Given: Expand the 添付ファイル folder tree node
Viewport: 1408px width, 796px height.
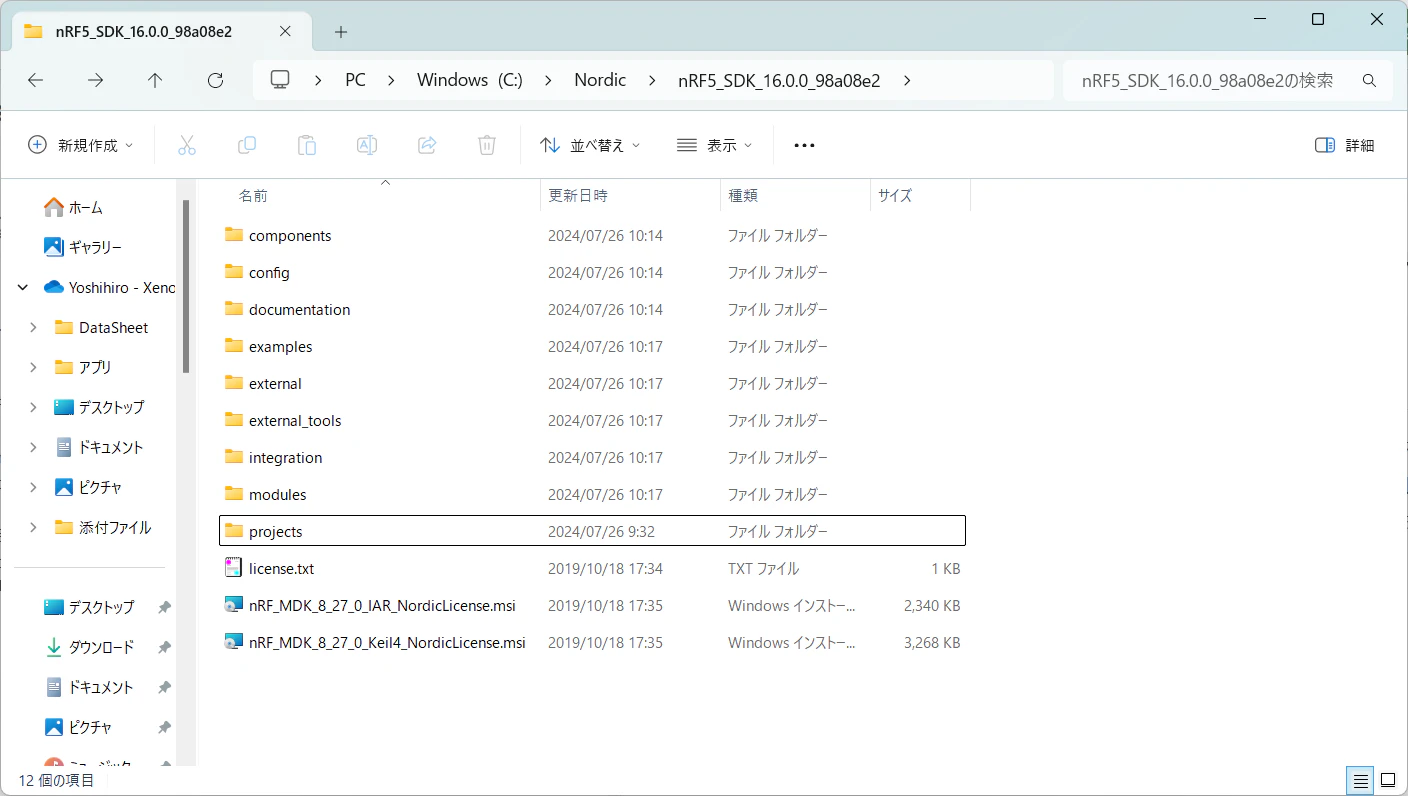Looking at the screenshot, I should [33, 527].
